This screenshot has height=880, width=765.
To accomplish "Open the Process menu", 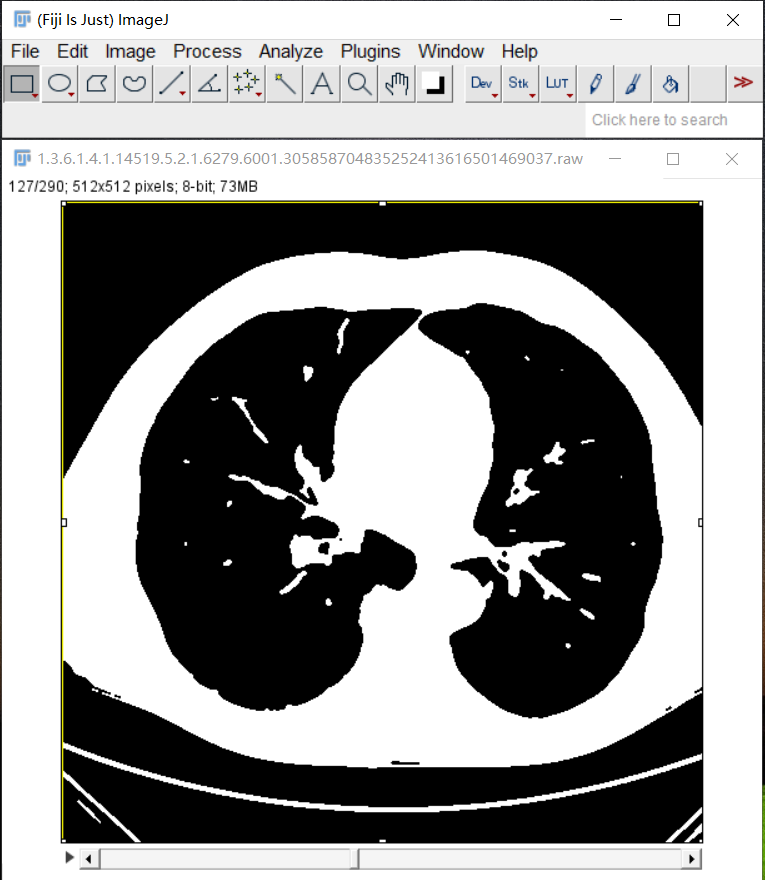I will coord(207,52).
